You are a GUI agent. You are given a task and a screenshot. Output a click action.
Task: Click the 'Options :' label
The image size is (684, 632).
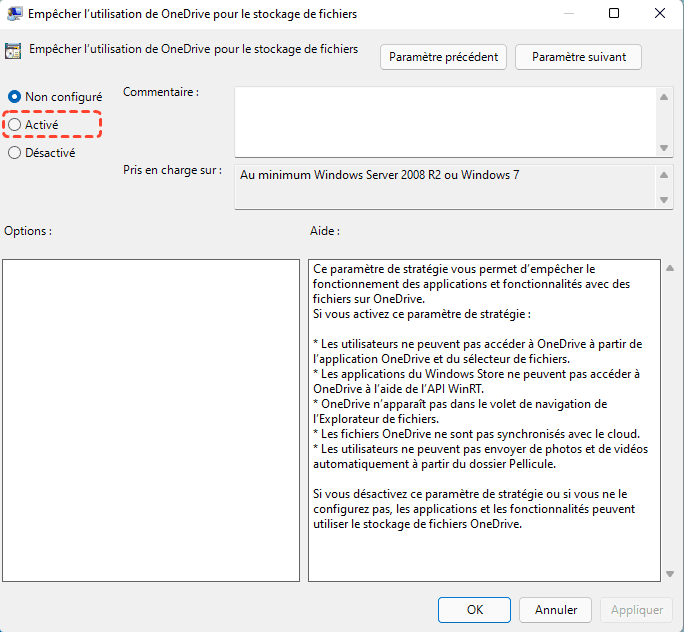(x=28, y=231)
